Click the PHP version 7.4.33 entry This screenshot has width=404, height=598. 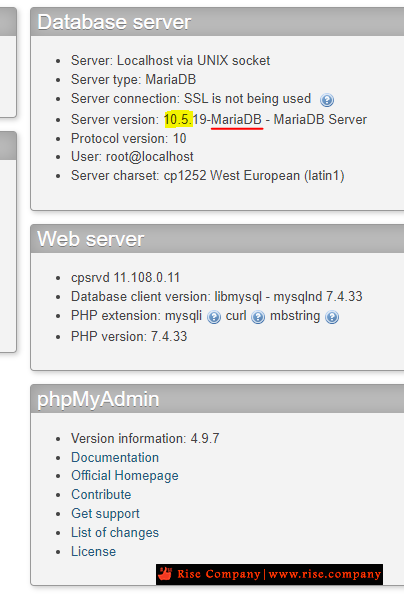tap(129, 336)
